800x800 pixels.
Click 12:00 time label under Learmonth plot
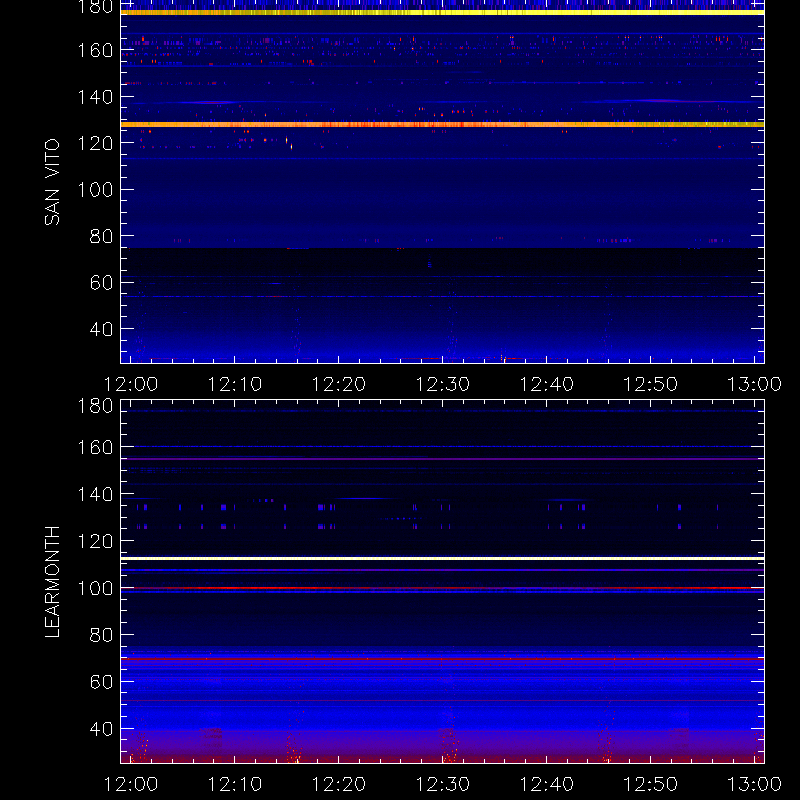point(131,784)
